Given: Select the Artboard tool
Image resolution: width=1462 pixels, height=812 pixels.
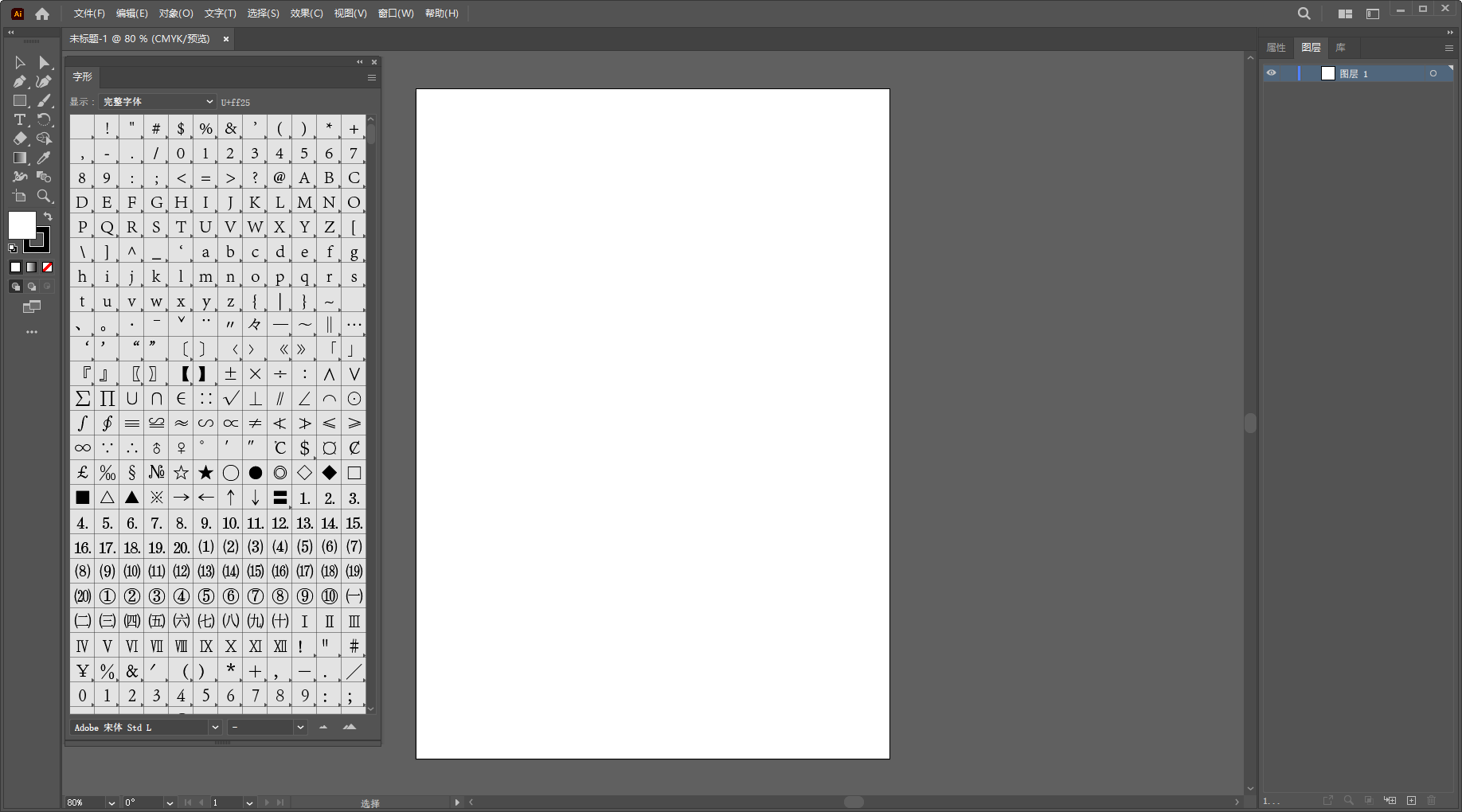Looking at the screenshot, I should tap(20, 196).
